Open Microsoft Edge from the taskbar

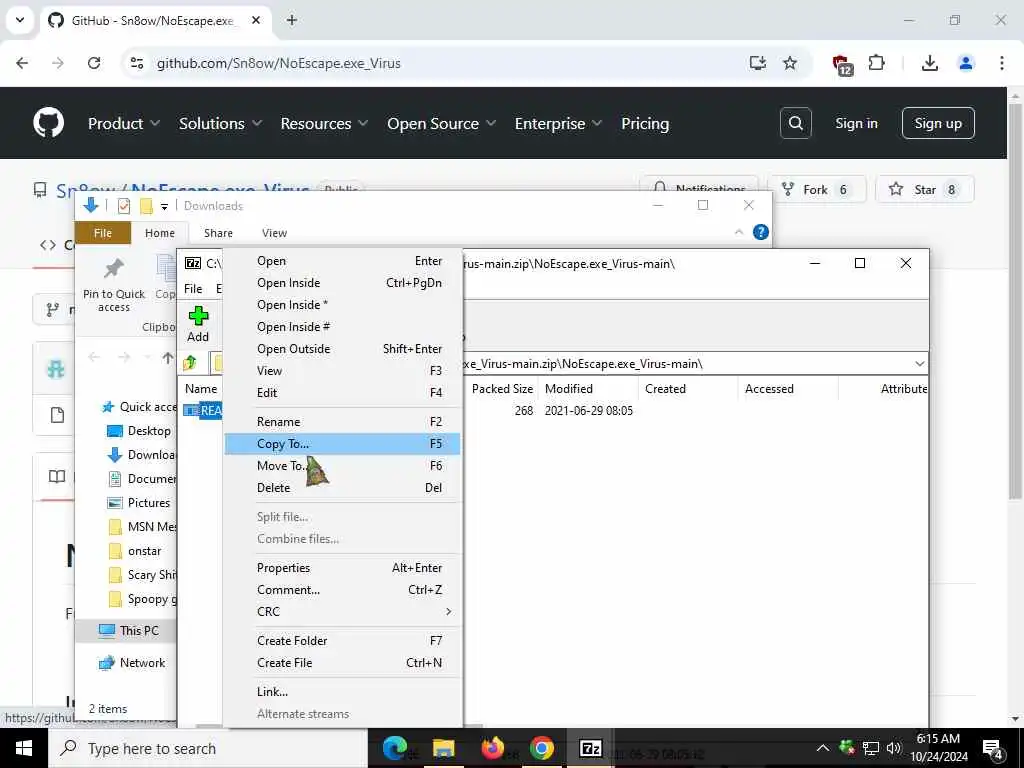[x=394, y=748]
